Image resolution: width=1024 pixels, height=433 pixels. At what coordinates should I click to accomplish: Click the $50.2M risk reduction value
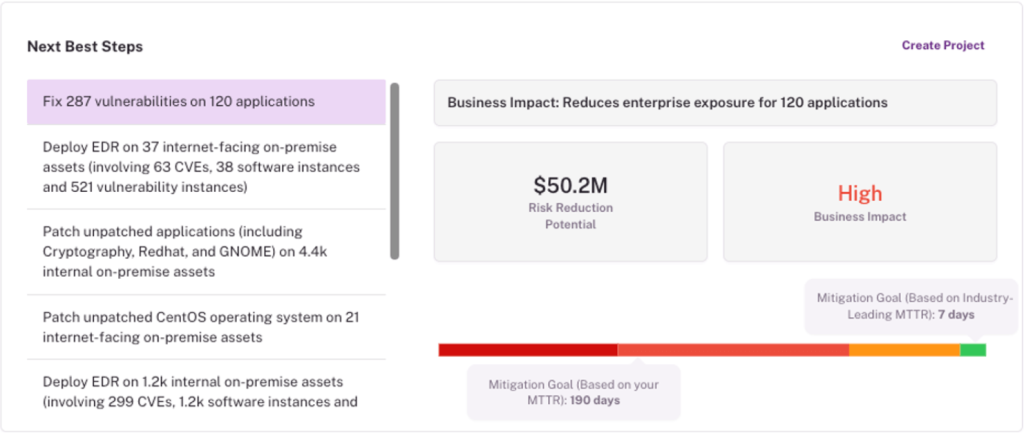(570, 185)
